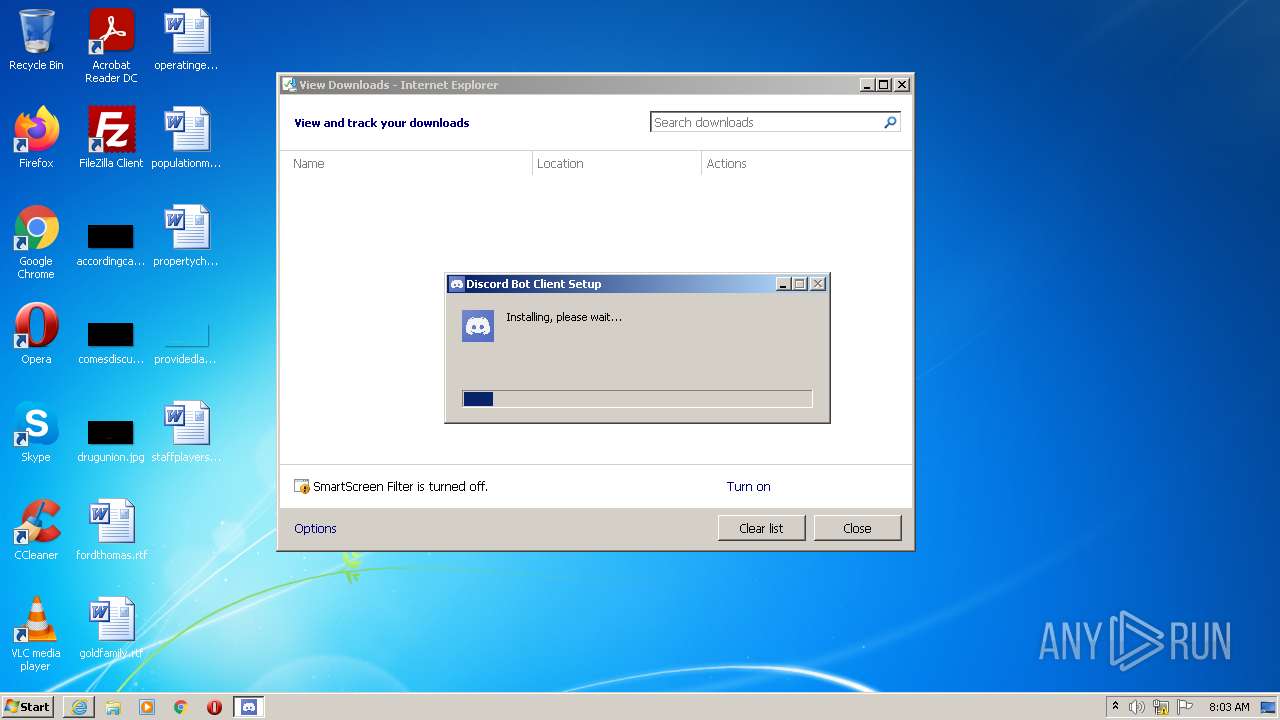Open Action Center flag tray icon
The height and width of the screenshot is (720, 1280).
(1185, 707)
